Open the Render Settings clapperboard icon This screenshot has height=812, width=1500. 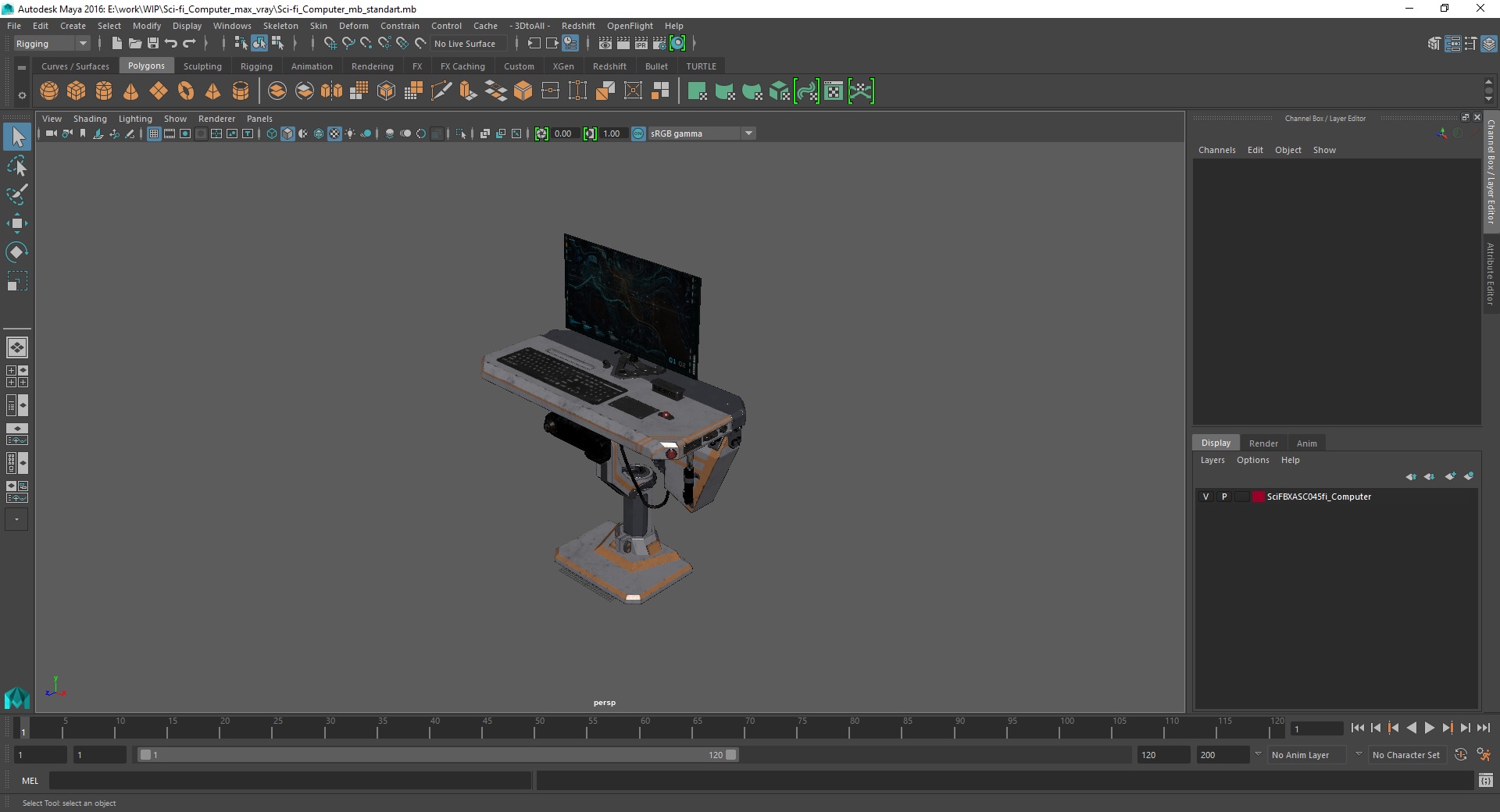click(x=659, y=44)
